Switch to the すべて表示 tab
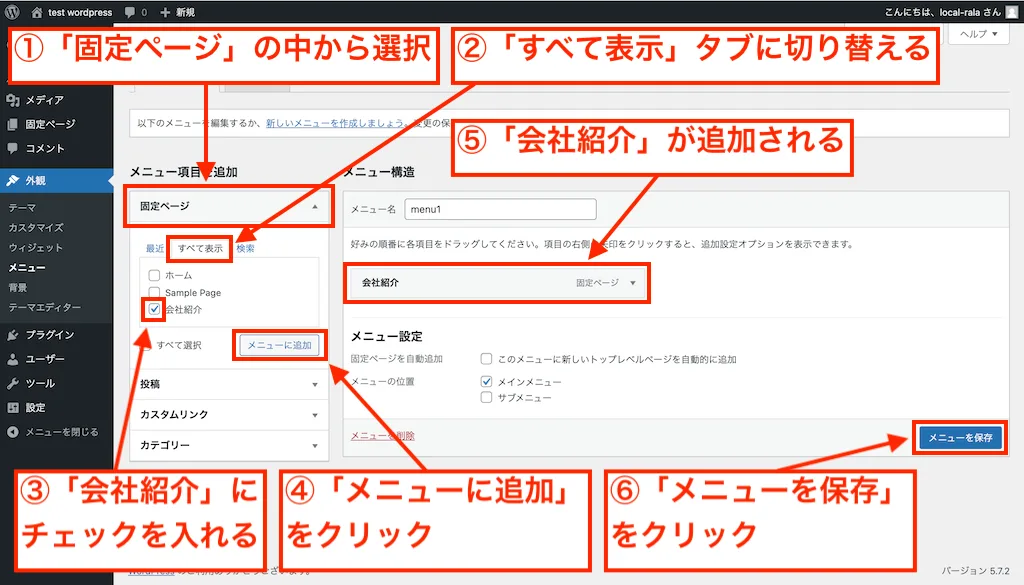This screenshot has height=585, width=1024. pos(200,248)
